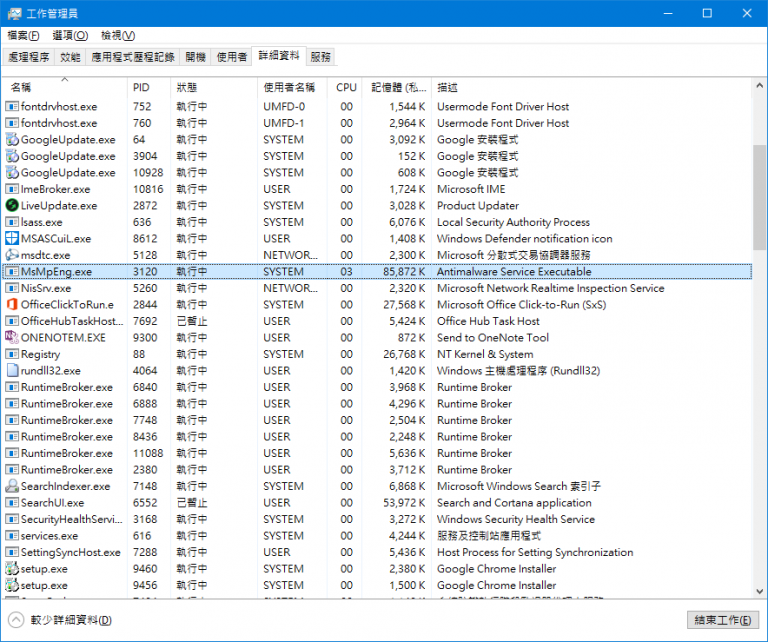Image resolution: width=768 pixels, height=642 pixels.
Task: Sort by the CPU column header
Action: [x=345, y=87]
